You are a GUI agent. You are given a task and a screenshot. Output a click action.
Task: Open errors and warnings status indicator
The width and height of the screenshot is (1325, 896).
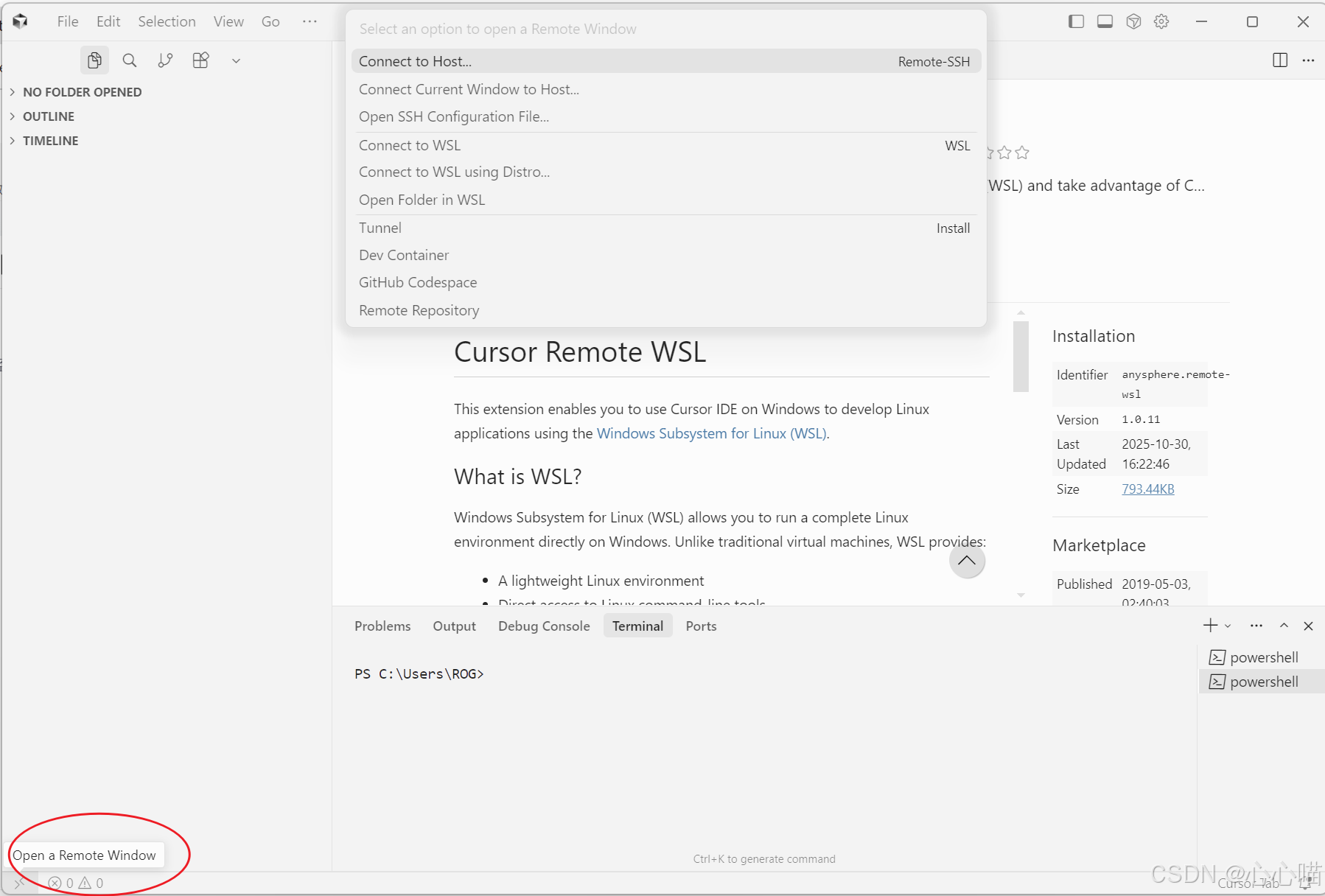76,883
